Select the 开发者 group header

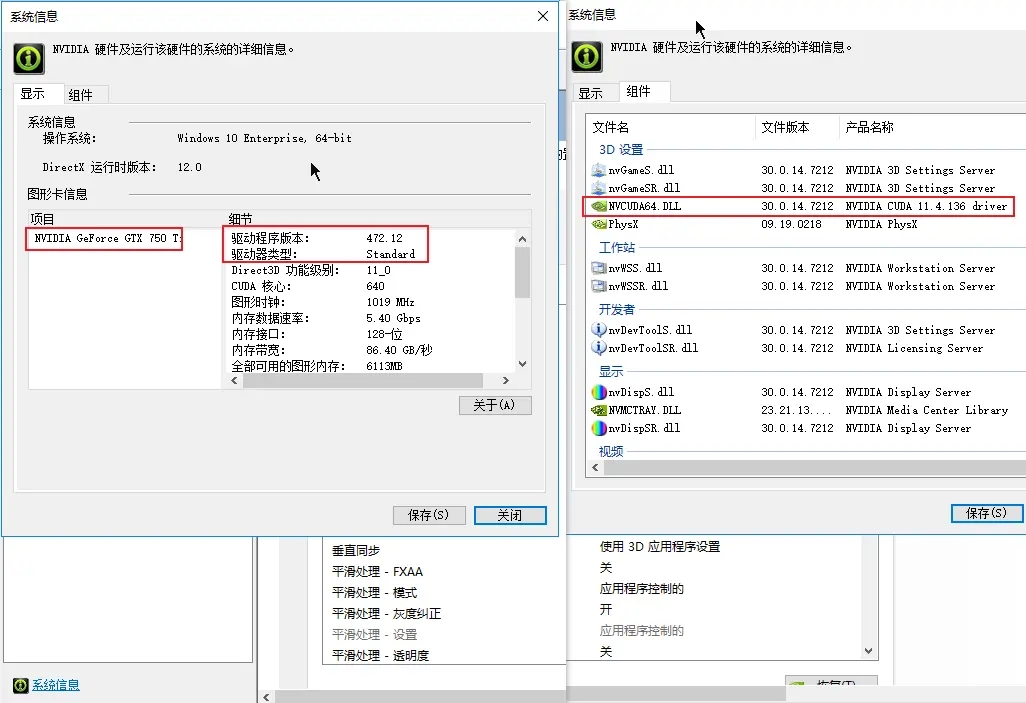point(616,310)
